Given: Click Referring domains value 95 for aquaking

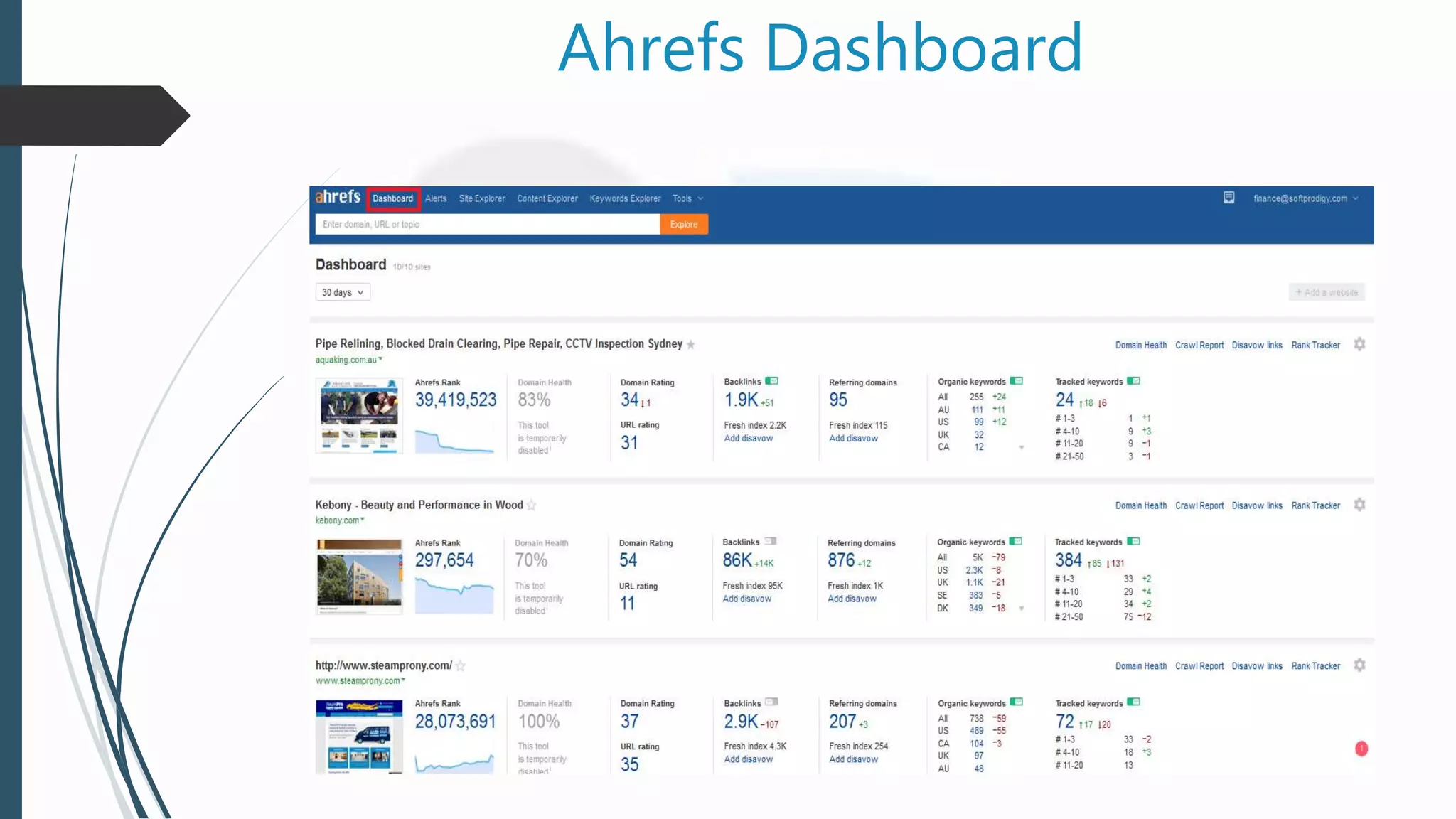Looking at the screenshot, I should coord(838,400).
